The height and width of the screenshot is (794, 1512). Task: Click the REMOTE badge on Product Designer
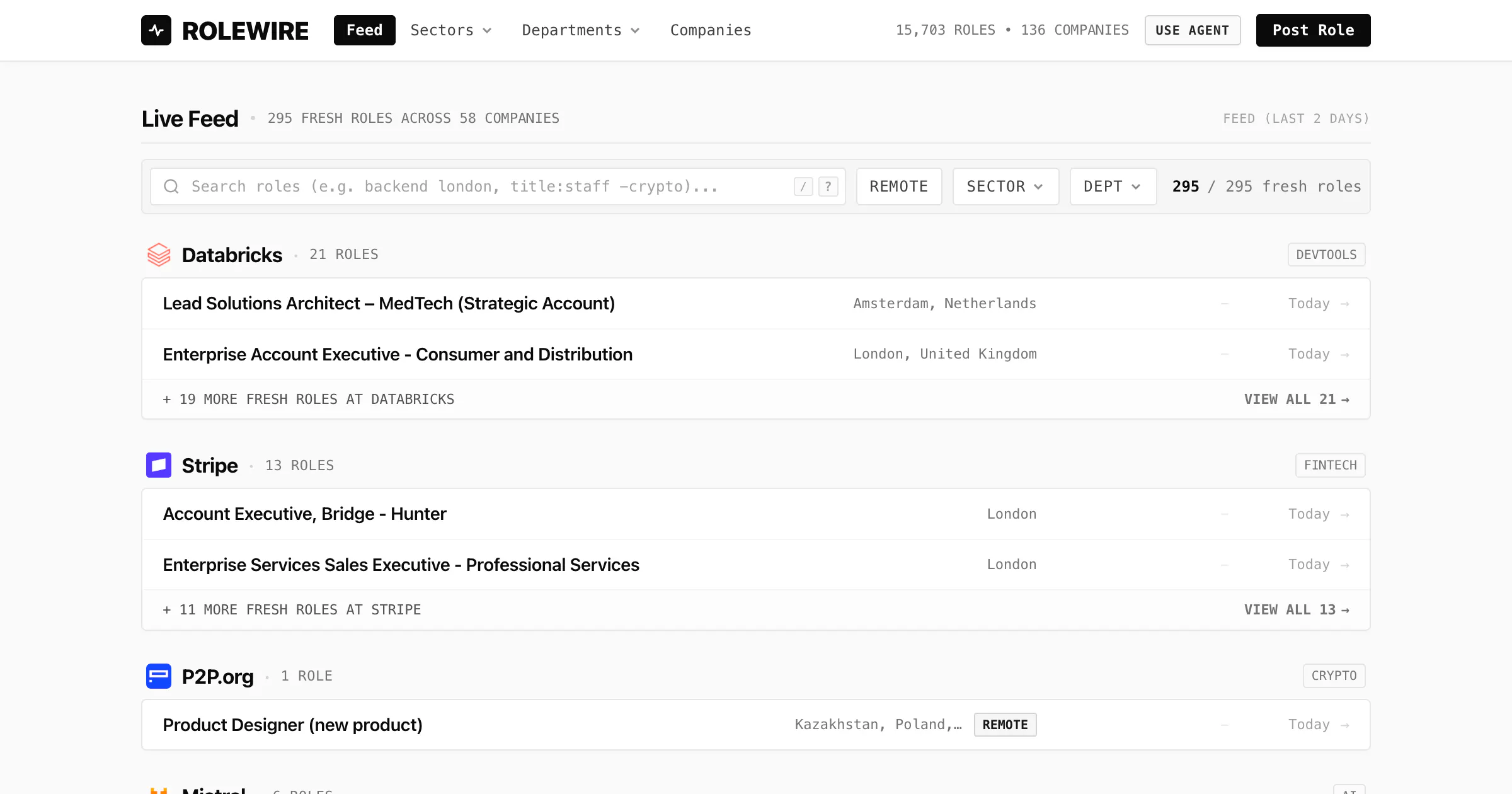[x=1005, y=725]
